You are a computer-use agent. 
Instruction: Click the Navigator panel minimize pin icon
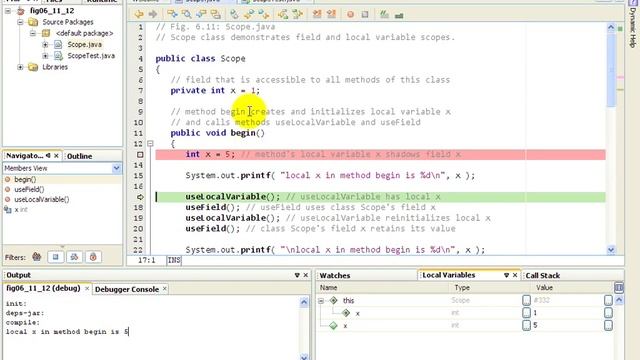point(48,156)
